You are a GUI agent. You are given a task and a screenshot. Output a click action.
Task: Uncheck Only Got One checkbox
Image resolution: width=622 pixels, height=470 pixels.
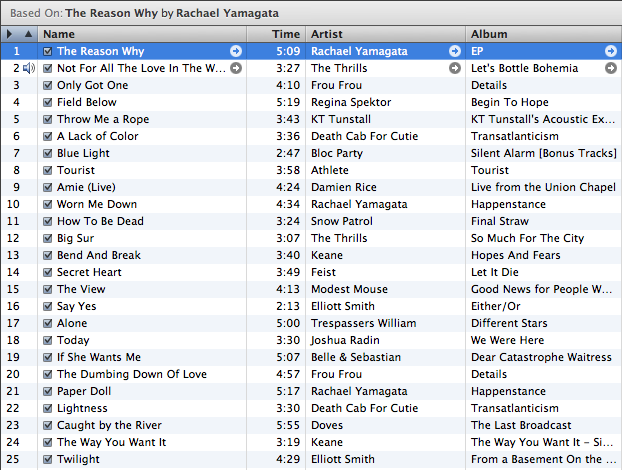[48, 85]
